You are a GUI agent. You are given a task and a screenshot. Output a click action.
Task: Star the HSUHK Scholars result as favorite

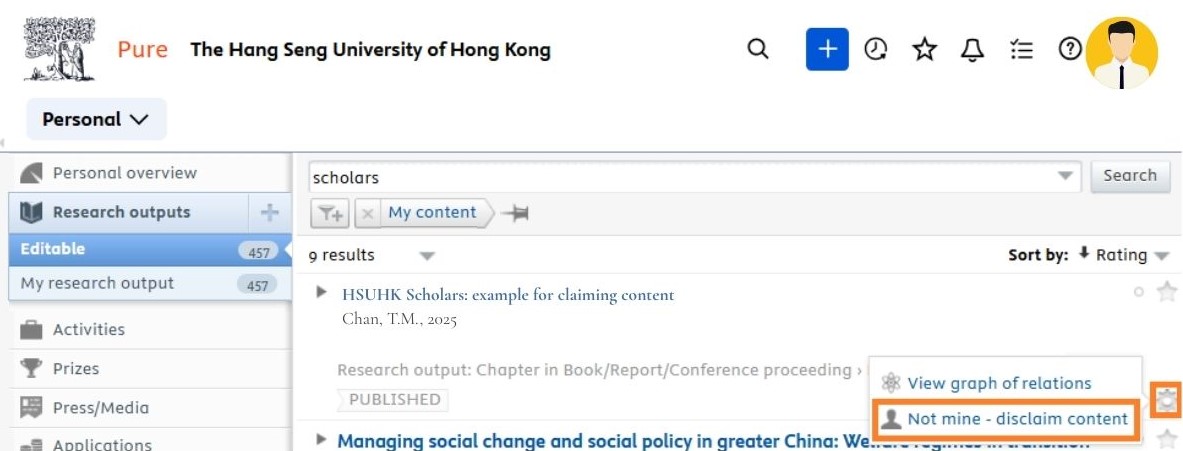click(1166, 293)
